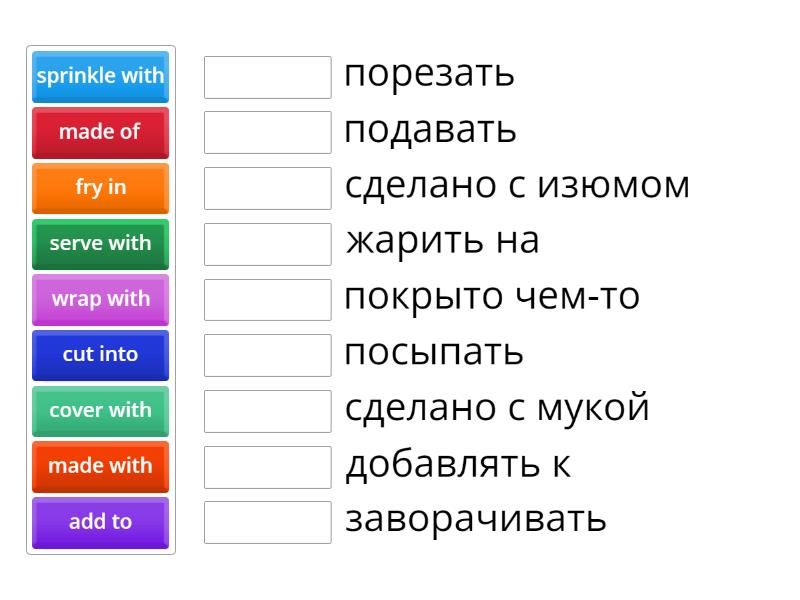Select the blank slot next to 'посыпать'

coord(267,355)
